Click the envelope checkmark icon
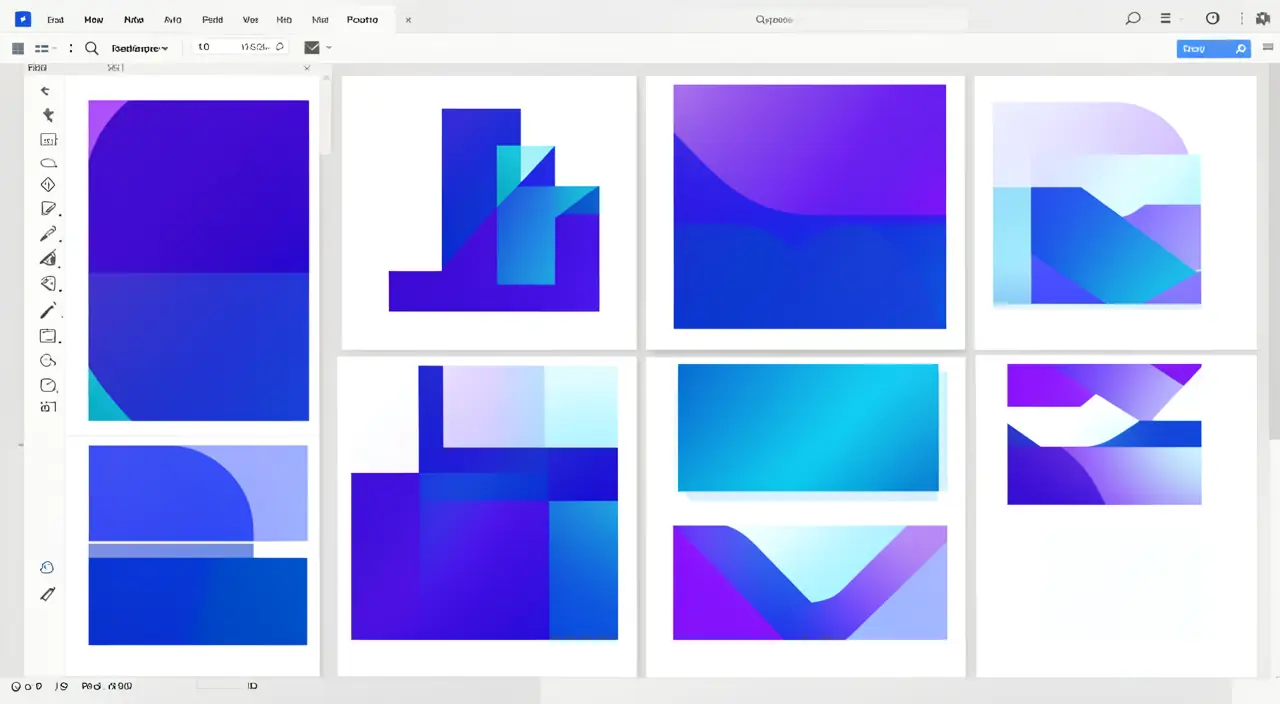1280x704 pixels. pyautogui.click(x=312, y=47)
